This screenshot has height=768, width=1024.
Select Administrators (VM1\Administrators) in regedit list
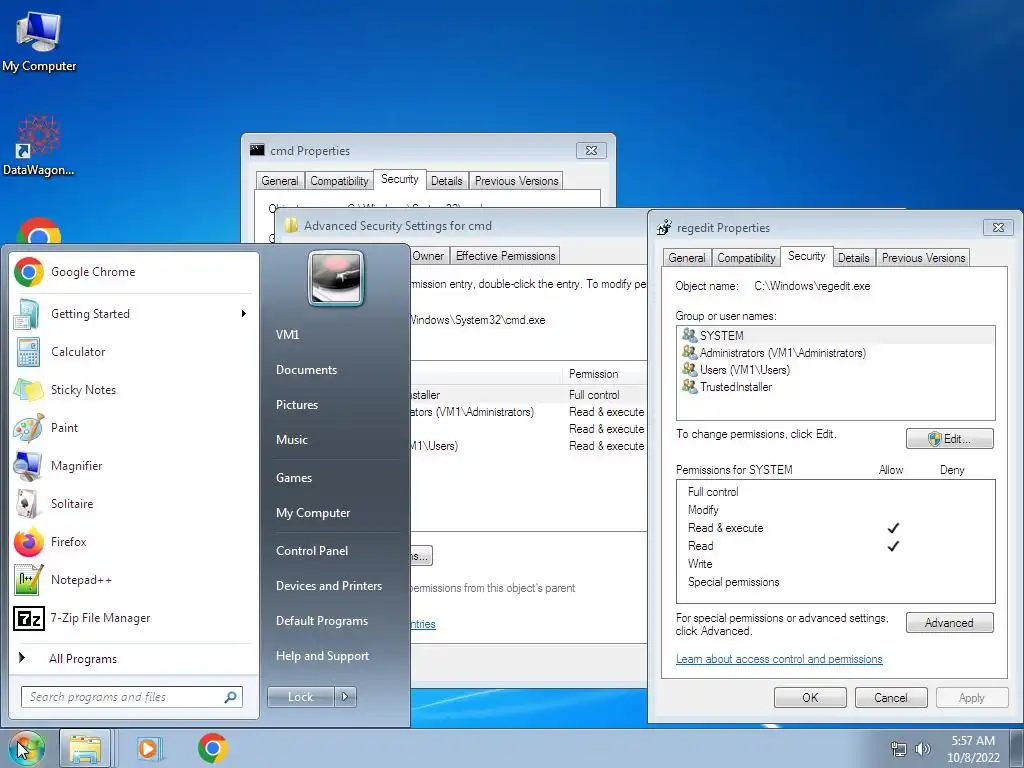point(835,353)
